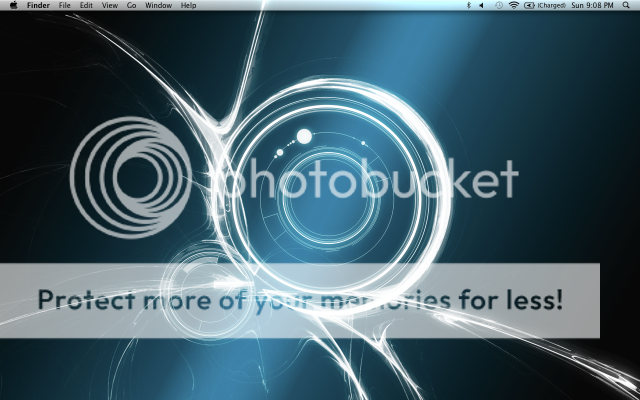Show the Wi-Fi networks menu
The width and height of the screenshot is (640, 400).
click(514, 5)
